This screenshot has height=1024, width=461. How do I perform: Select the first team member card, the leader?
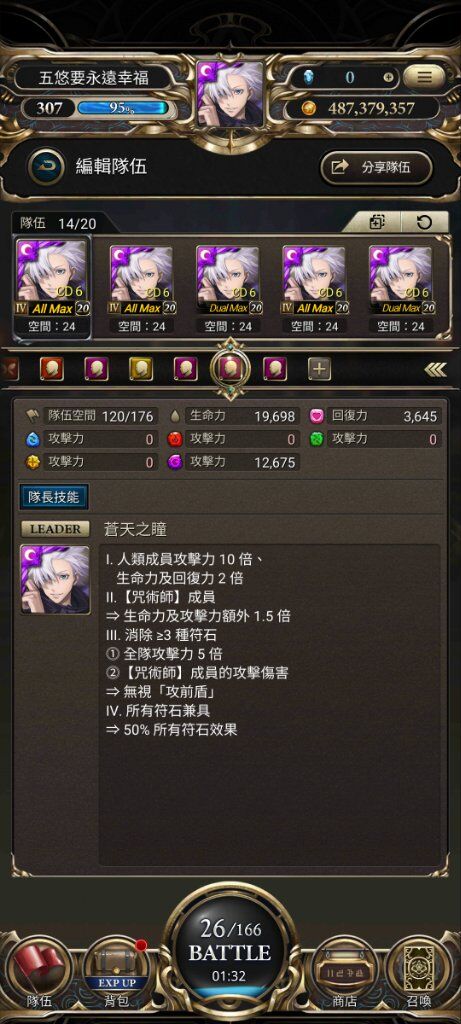coord(52,287)
